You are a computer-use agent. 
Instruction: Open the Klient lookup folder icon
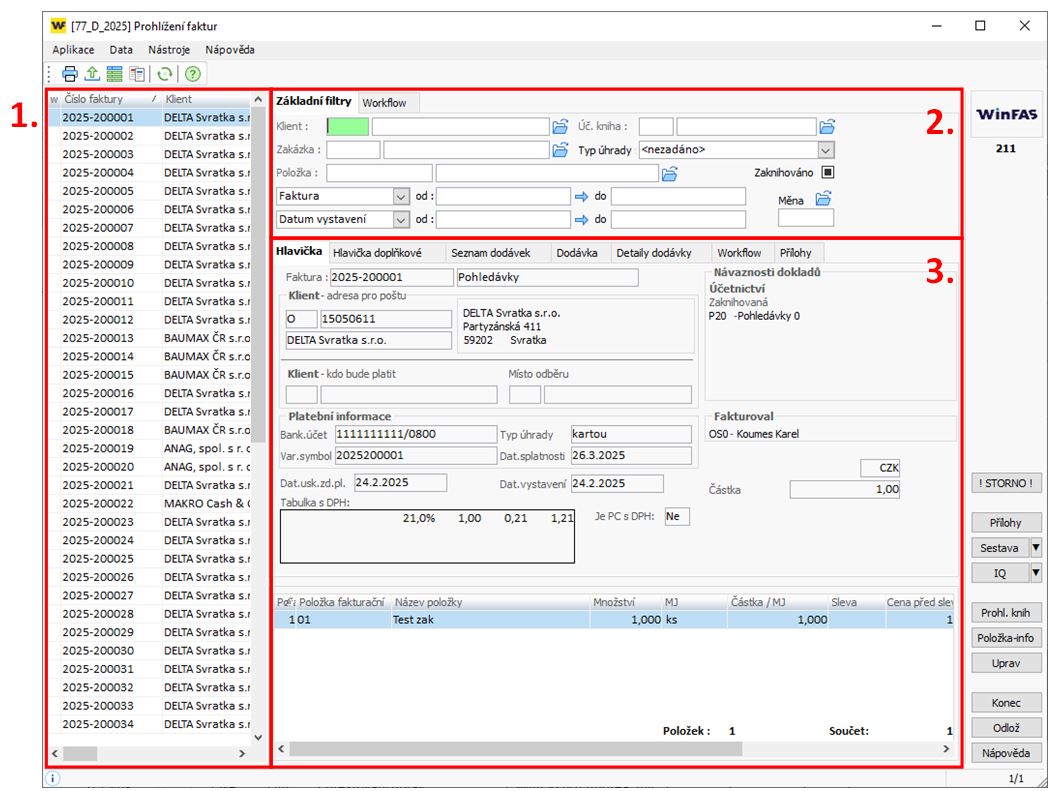[560, 126]
